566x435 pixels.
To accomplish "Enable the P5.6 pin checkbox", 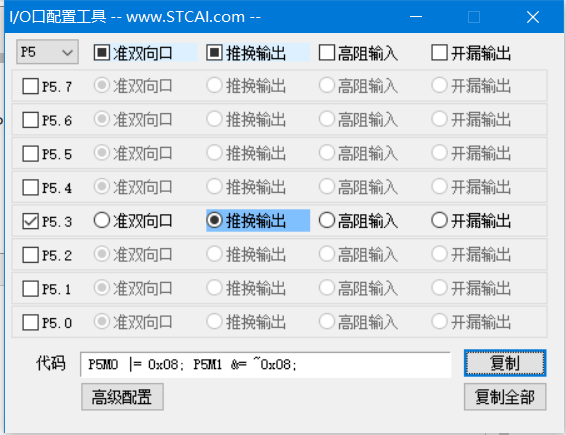I will coord(30,120).
